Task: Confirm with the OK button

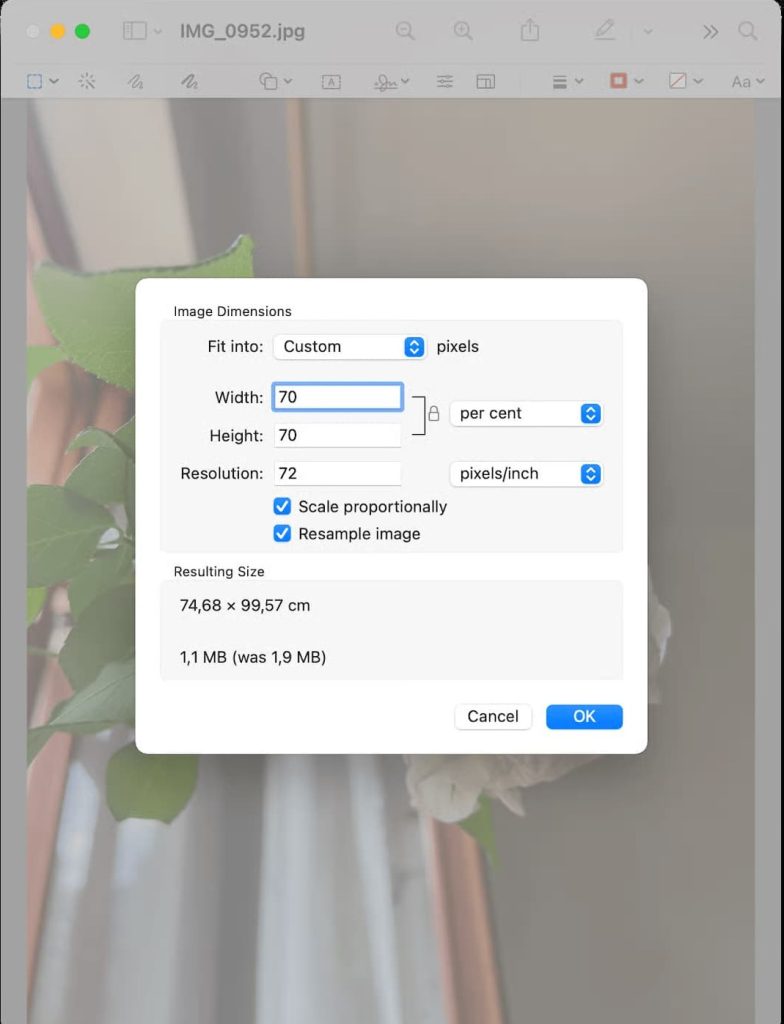Action: (584, 716)
